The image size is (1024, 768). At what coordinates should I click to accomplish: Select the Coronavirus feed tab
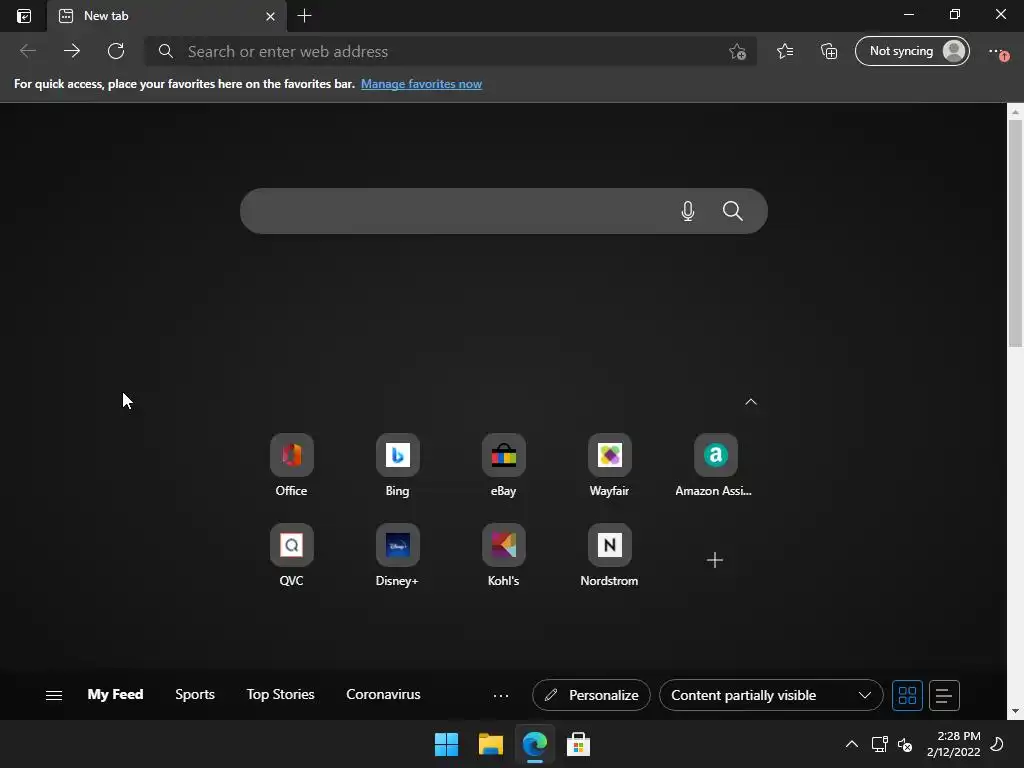[383, 695]
